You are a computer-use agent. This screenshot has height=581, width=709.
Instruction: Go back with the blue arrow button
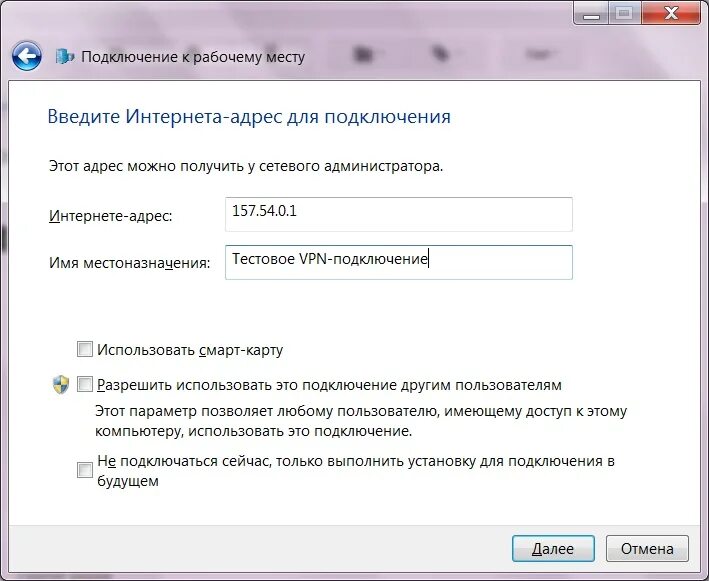(27, 56)
